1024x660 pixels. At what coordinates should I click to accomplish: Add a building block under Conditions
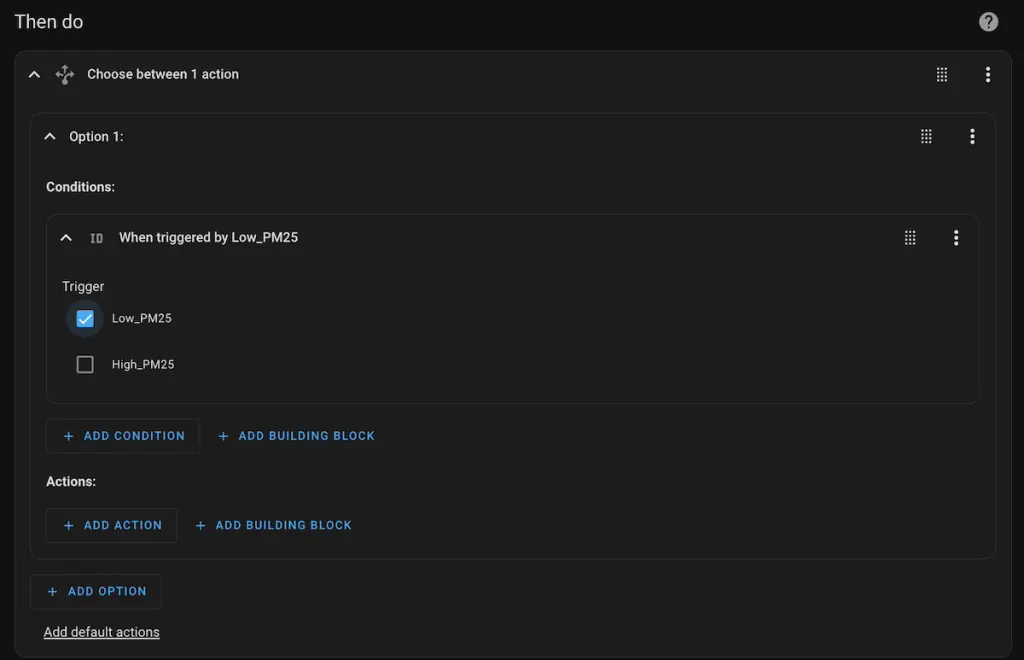point(296,436)
